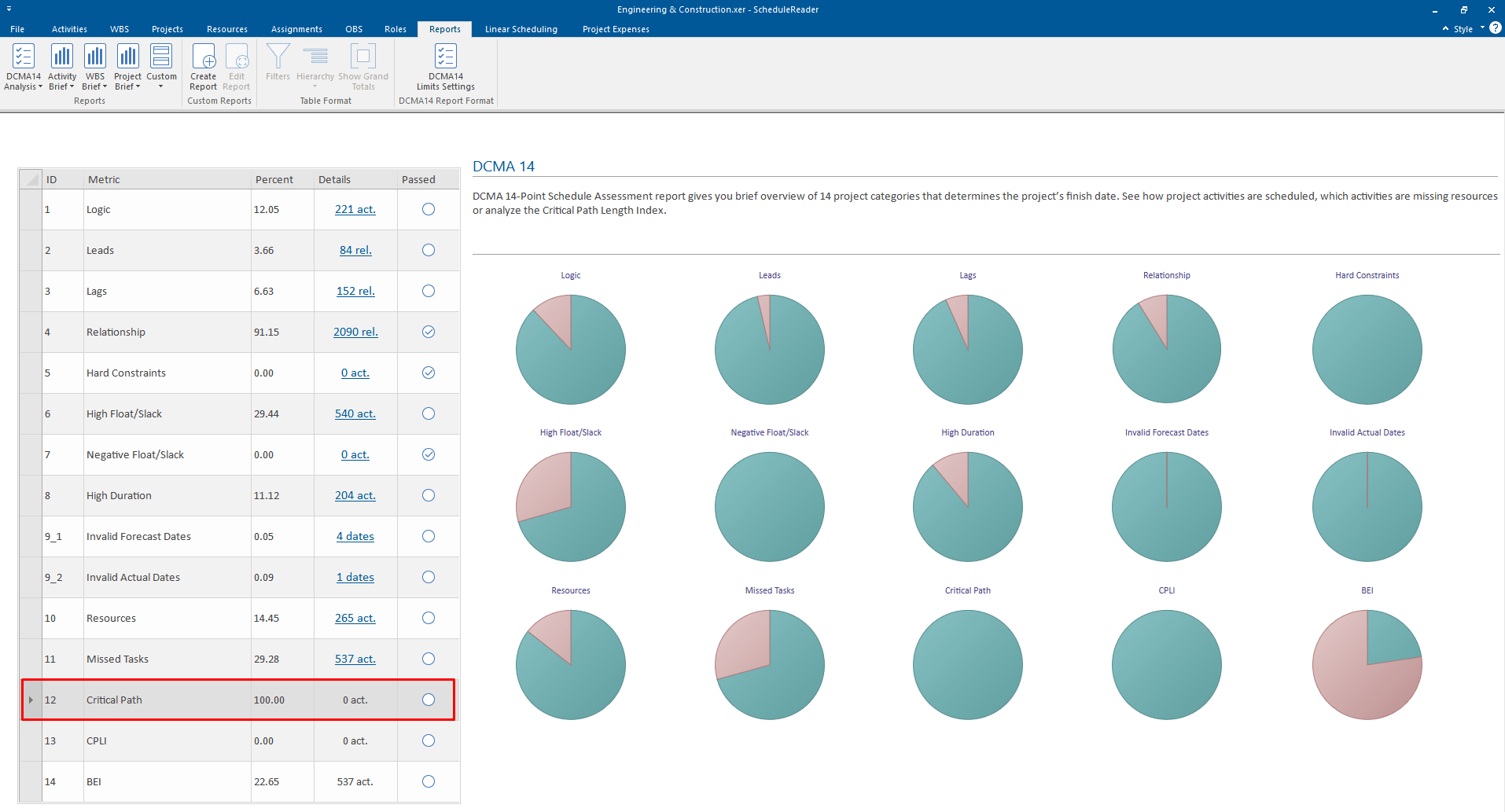Open the 265 act. Resources link
This screenshot has width=1505, height=812.
355,618
